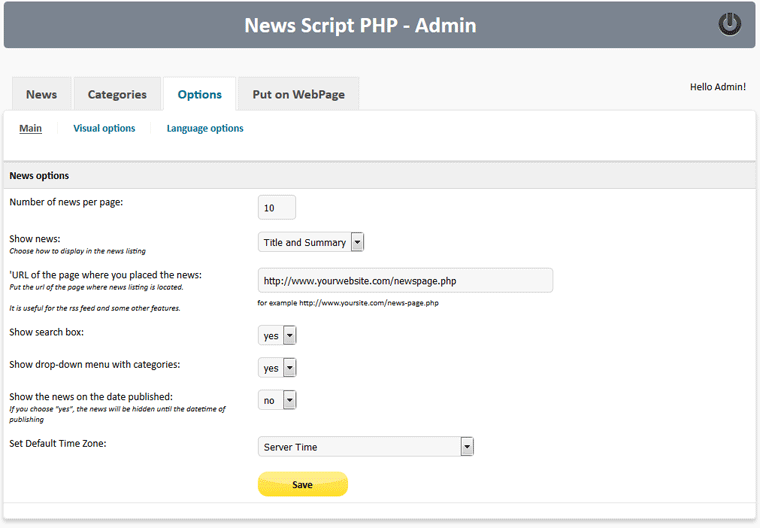
Task: Open the Language options link
Action: (x=205, y=128)
